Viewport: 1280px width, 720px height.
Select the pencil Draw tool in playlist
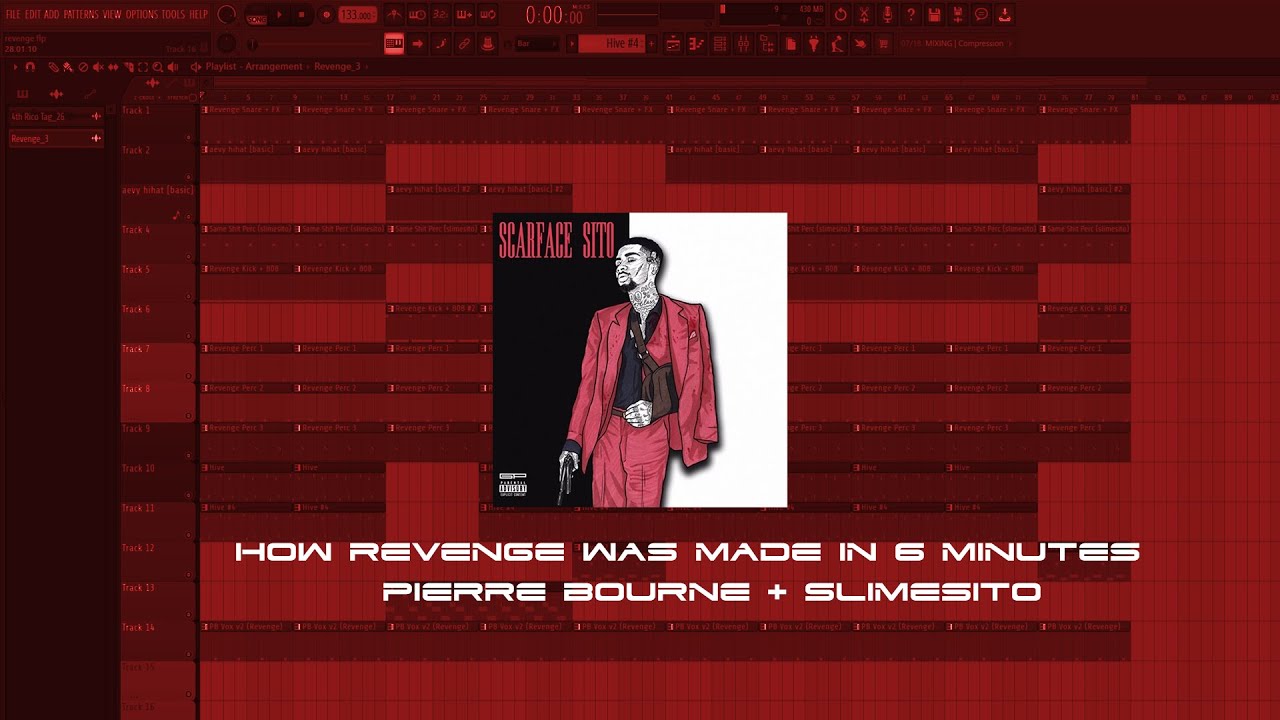[53, 67]
